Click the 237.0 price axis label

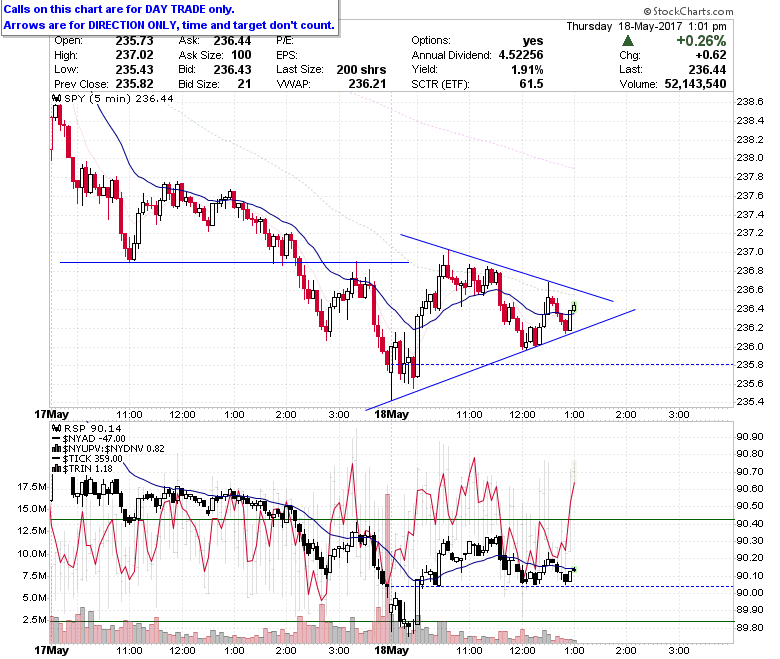(x=750, y=252)
